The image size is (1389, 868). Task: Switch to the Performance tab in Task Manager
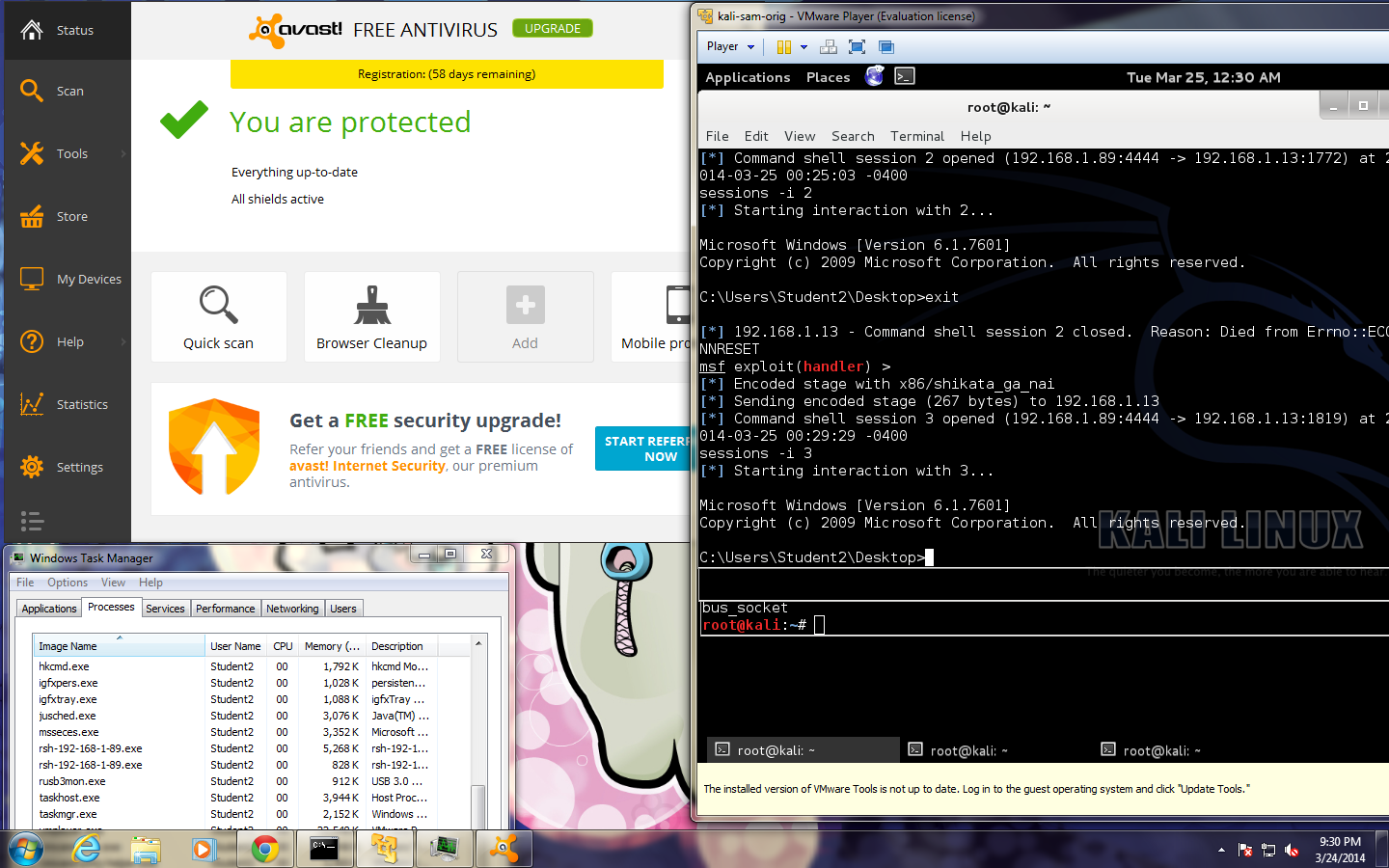pos(226,609)
